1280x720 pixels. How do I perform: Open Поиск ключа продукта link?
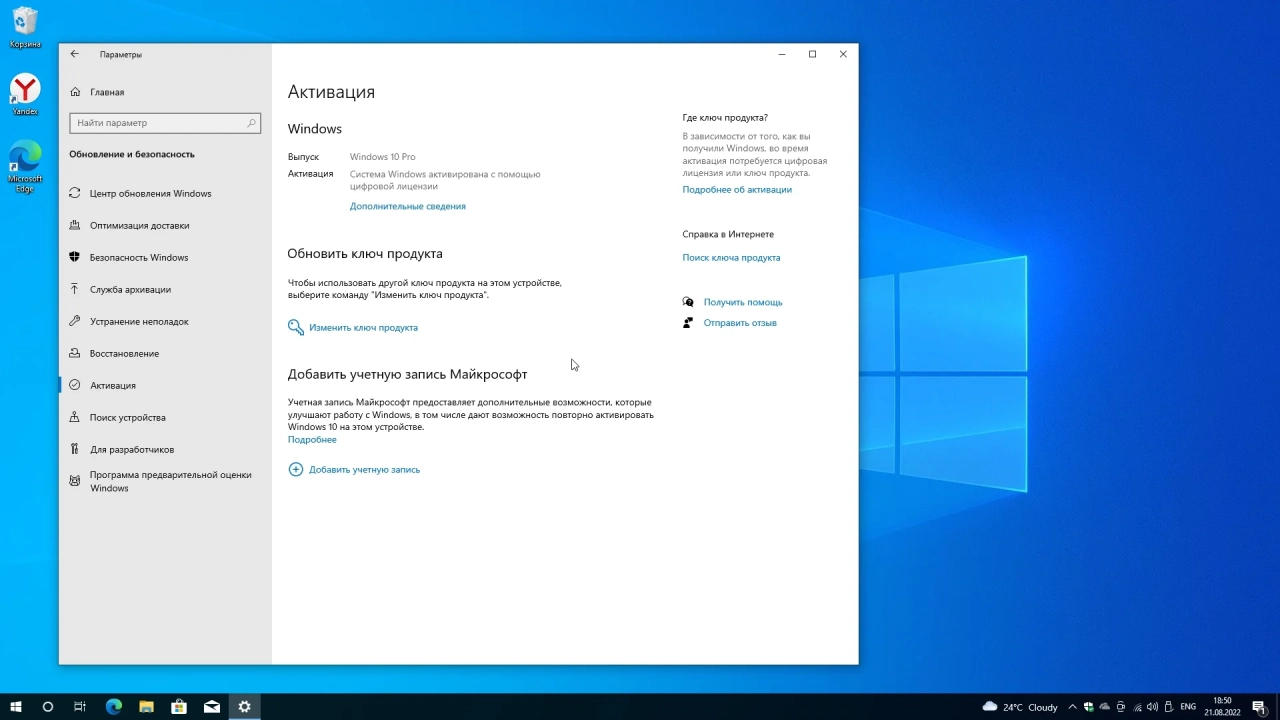(x=731, y=257)
